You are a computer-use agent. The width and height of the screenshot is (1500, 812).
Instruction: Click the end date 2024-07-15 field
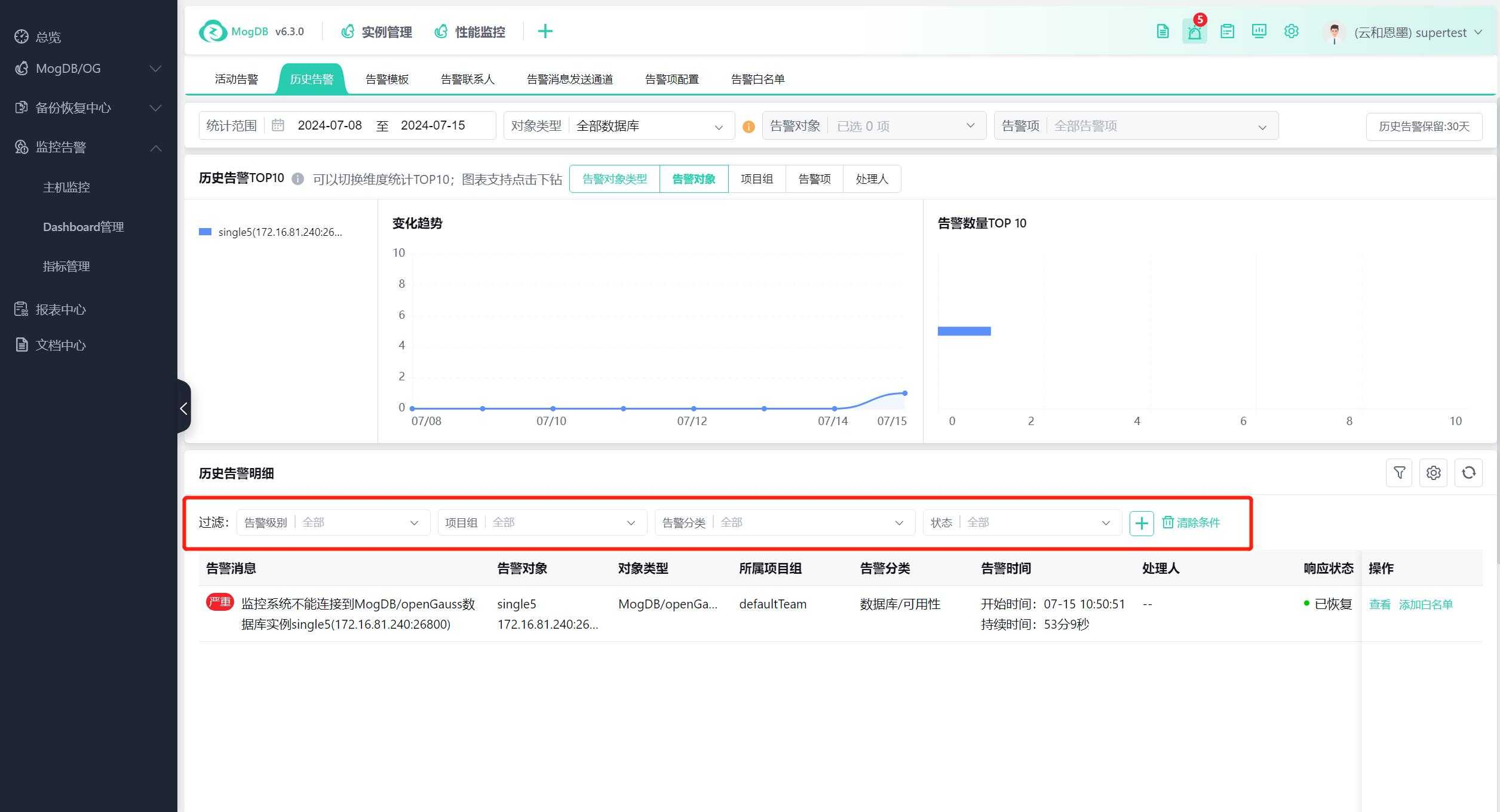[x=432, y=125]
